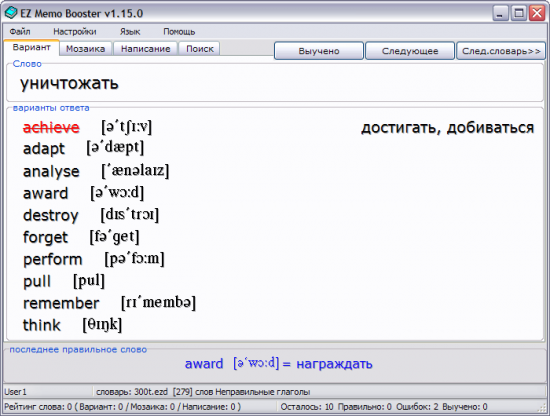
Task: Click the Следующее button
Action: click(410, 51)
